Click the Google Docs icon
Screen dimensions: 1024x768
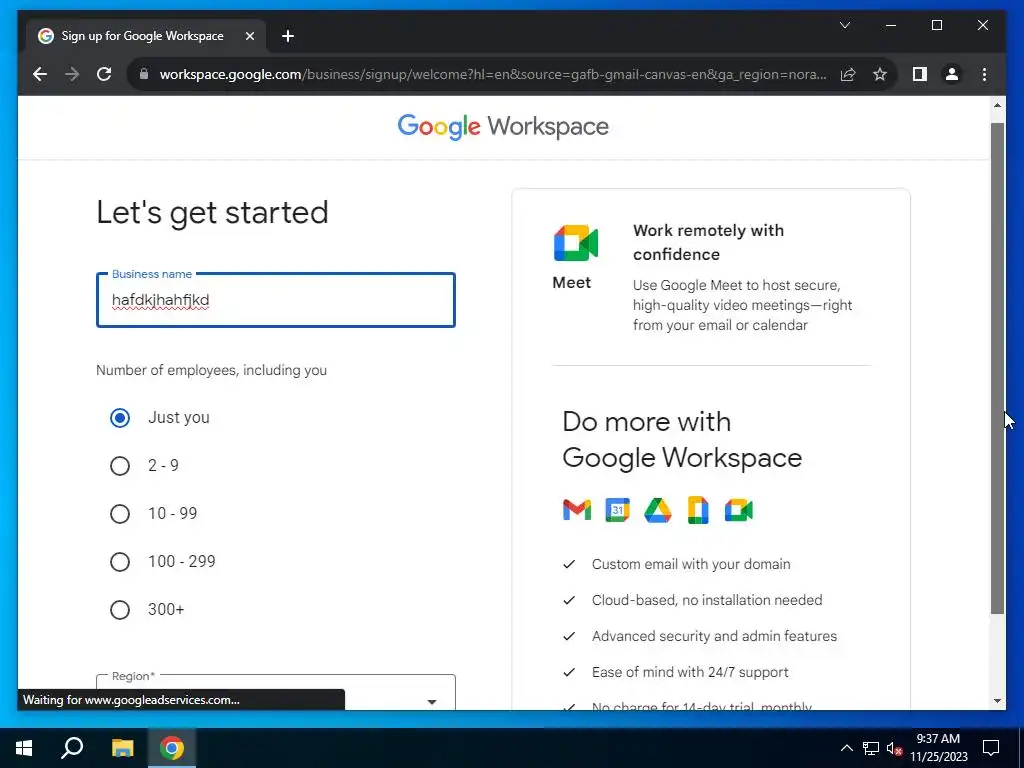tap(698, 510)
